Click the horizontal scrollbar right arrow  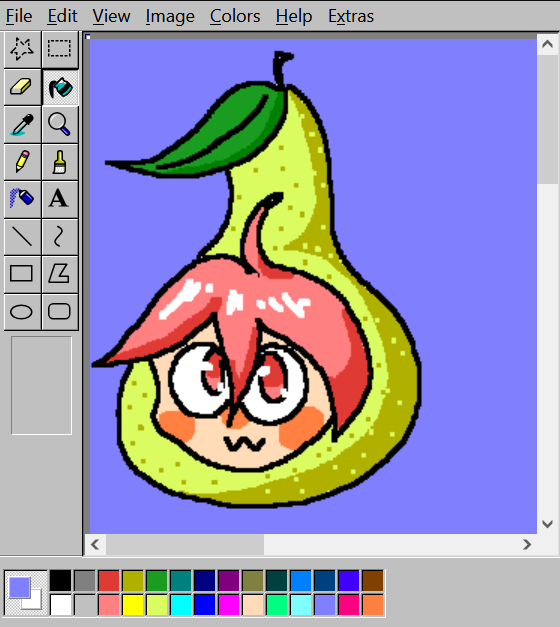click(x=527, y=544)
